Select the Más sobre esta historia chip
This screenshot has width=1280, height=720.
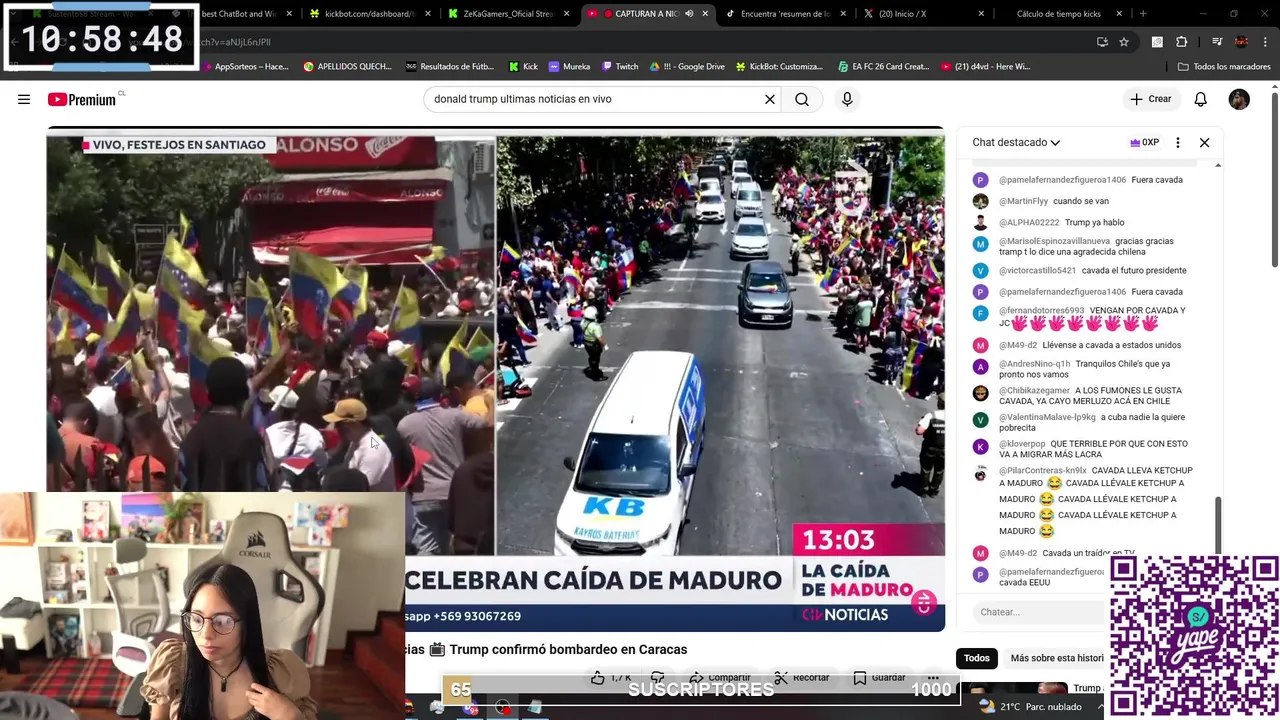(x=1056, y=658)
